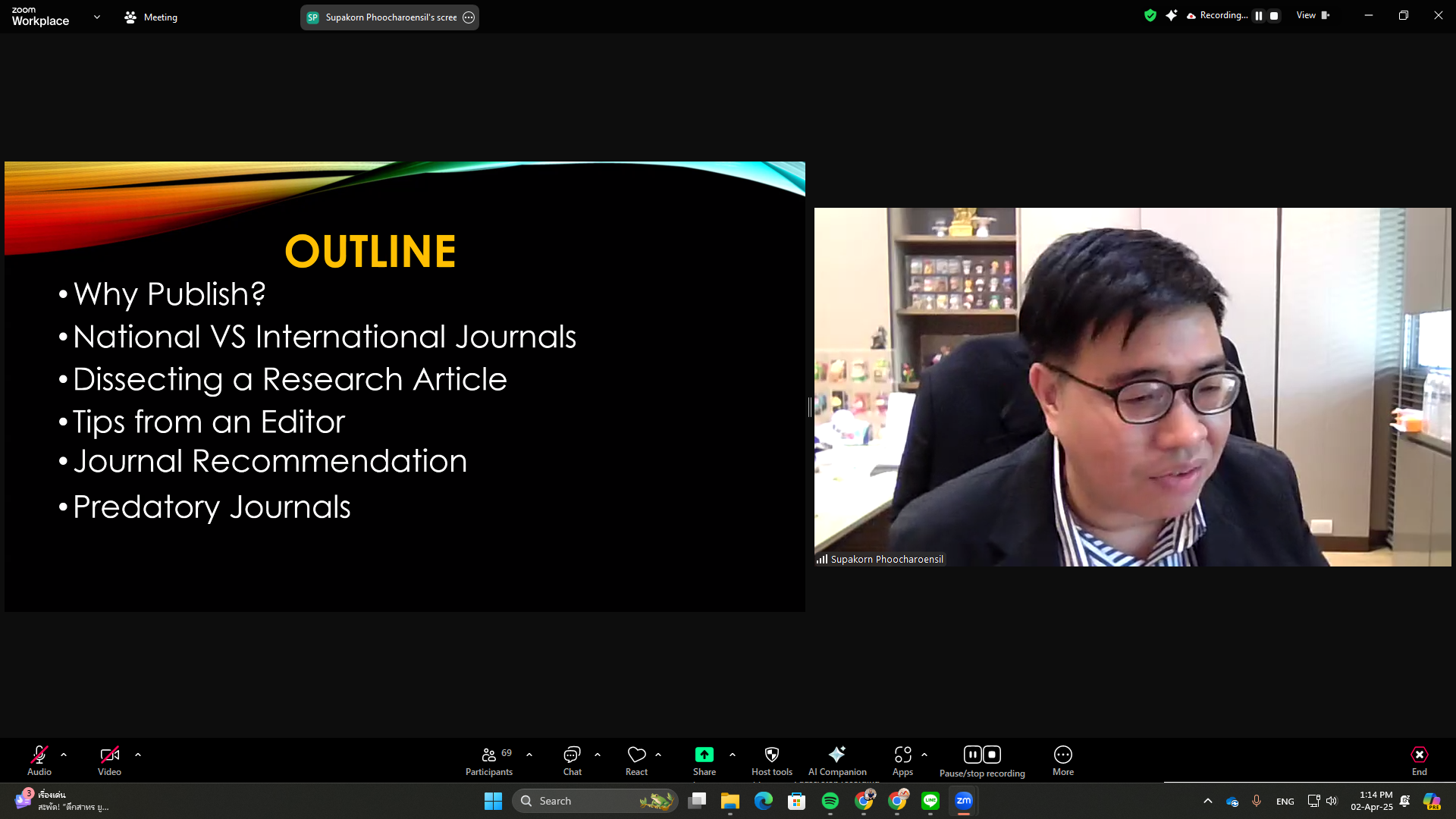Click the divider handle between slide and video
The height and width of the screenshot is (819, 1456).
[810, 407]
